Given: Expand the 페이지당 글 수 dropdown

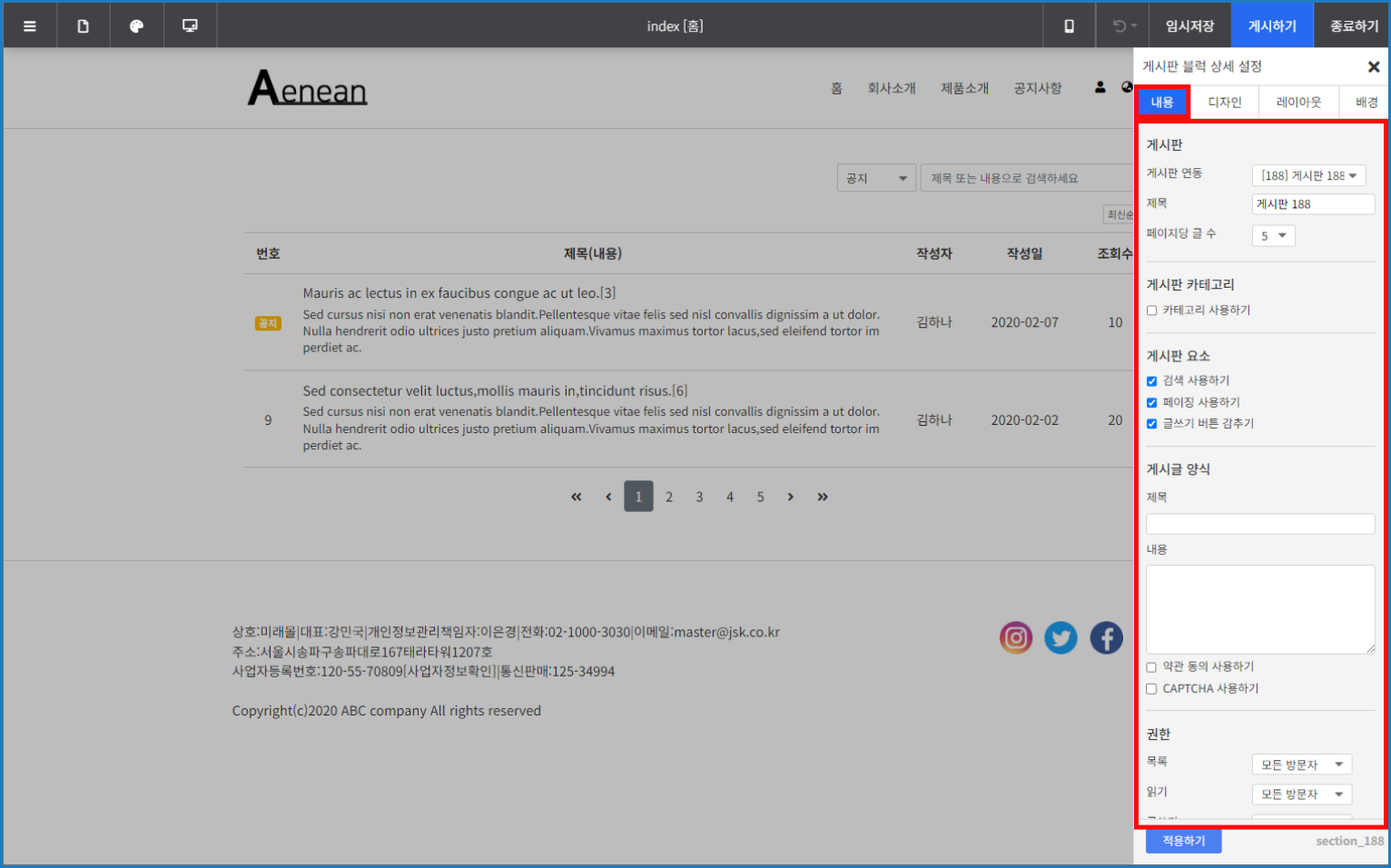Looking at the screenshot, I should [x=1273, y=236].
